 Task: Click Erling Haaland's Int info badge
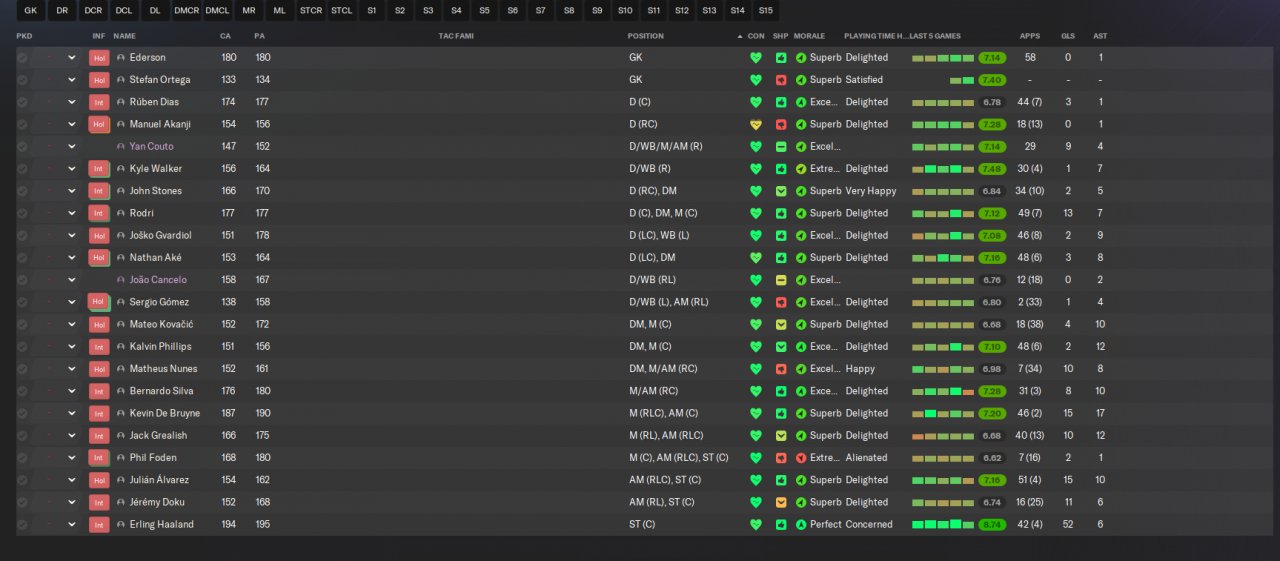pyautogui.click(x=99, y=524)
